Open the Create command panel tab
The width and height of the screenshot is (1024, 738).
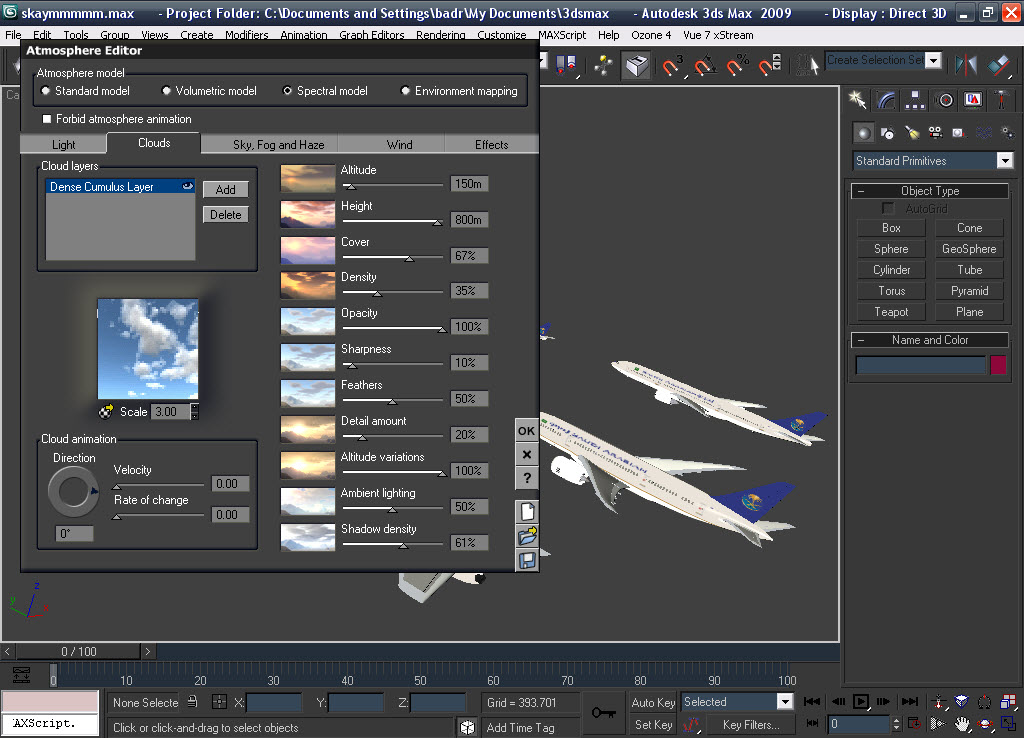pos(857,100)
